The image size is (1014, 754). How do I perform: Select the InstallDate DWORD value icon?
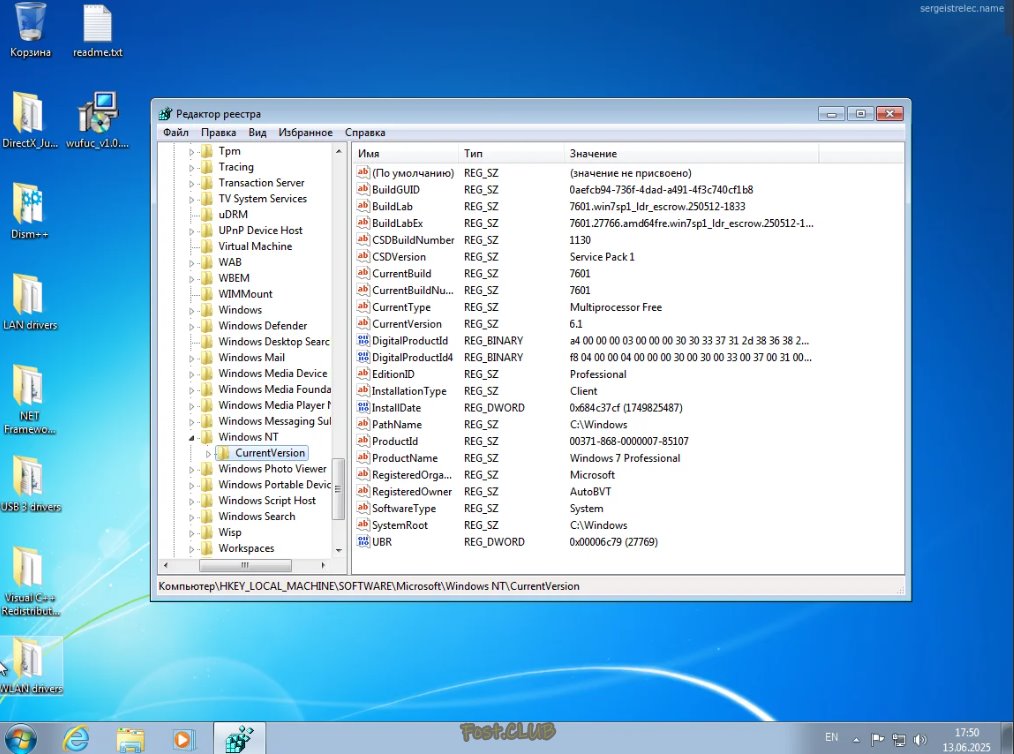(x=363, y=407)
